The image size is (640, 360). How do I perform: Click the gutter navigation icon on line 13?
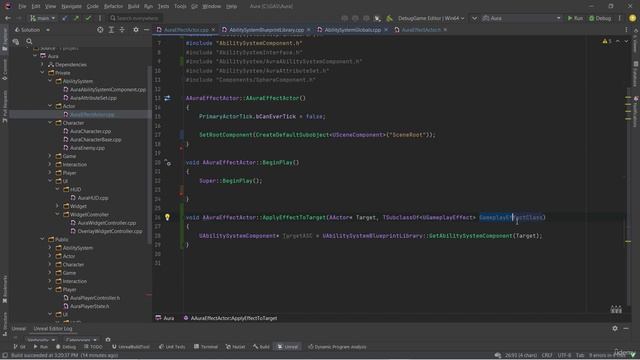[167, 98]
